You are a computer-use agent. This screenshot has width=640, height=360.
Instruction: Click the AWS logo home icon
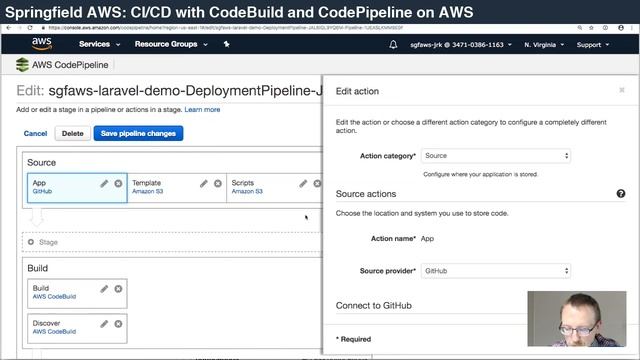click(42, 43)
